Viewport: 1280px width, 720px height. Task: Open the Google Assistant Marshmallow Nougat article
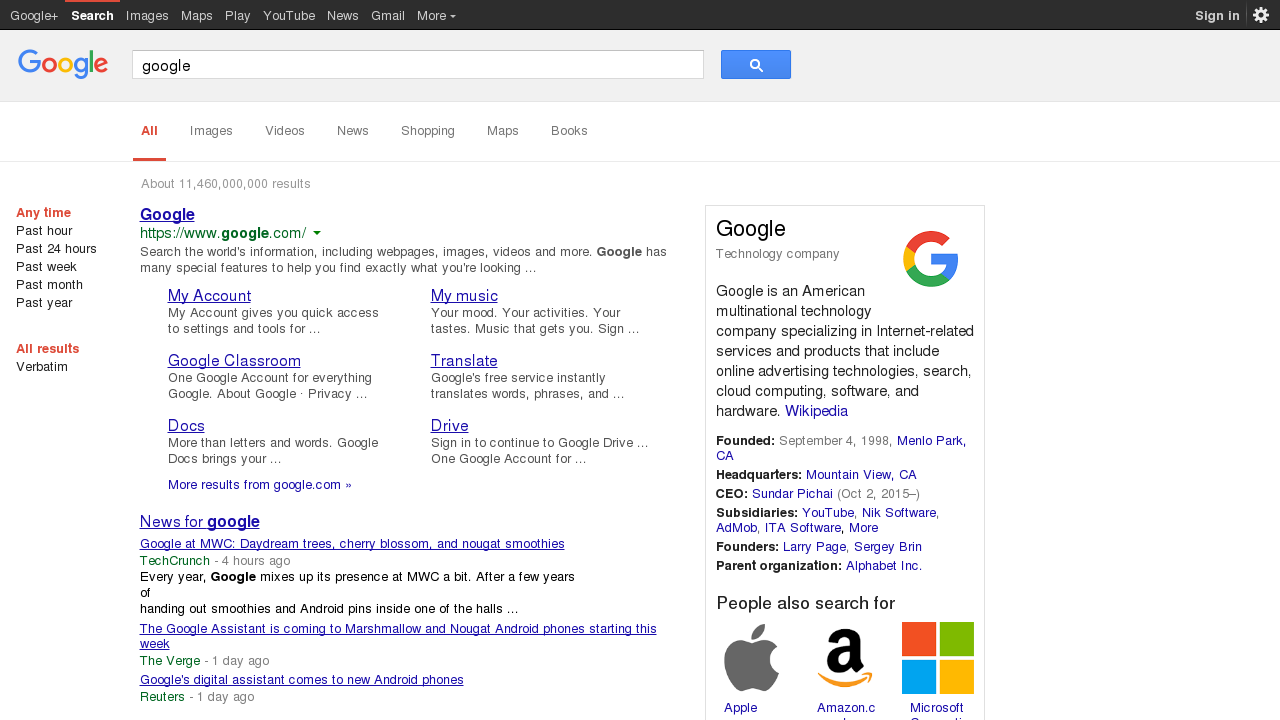click(x=398, y=636)
